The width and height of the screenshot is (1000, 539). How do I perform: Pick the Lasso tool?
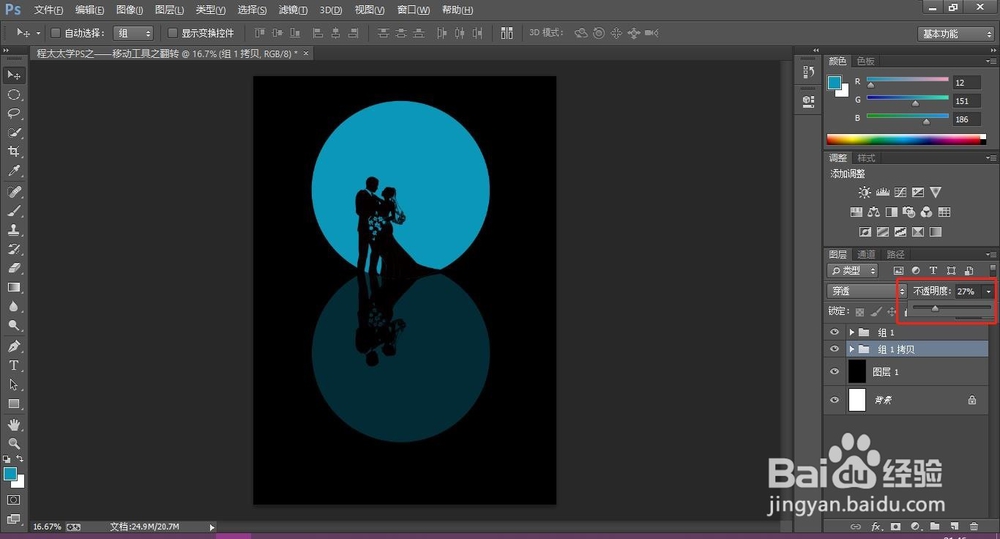(x=14, y=114)
